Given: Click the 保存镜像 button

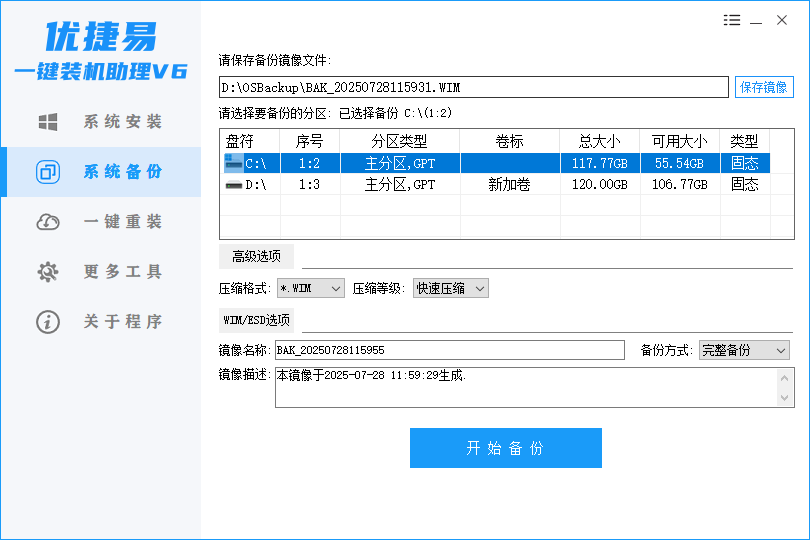Looking at the screenshot, I should pyautogui.click(x=764, y=87).
